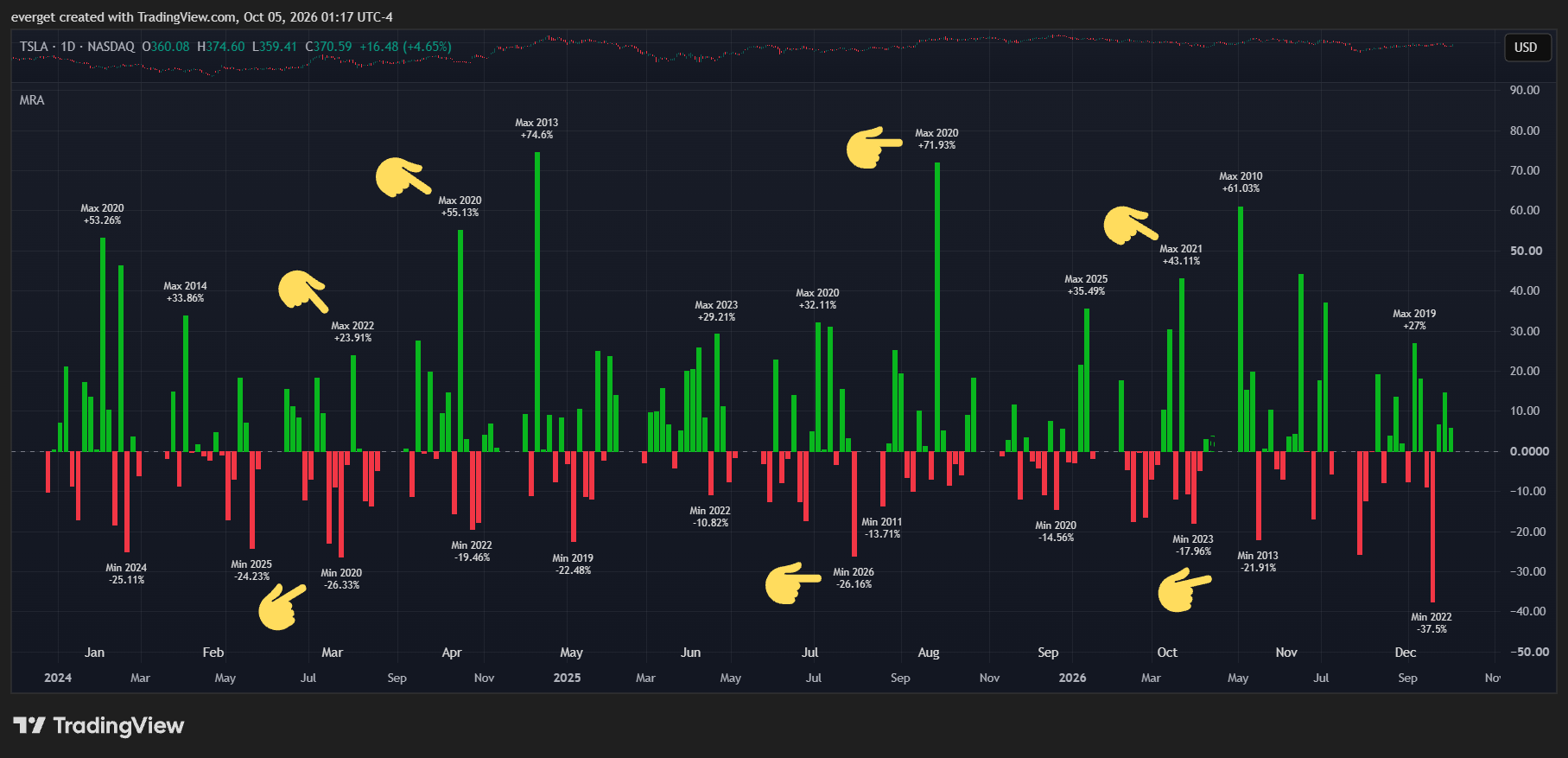The width and height of the screenshot is (1568, 758).
Task: Click the "Min 2026 -26.16%" label
Action: pyautogui.click(x=854, y=578)
